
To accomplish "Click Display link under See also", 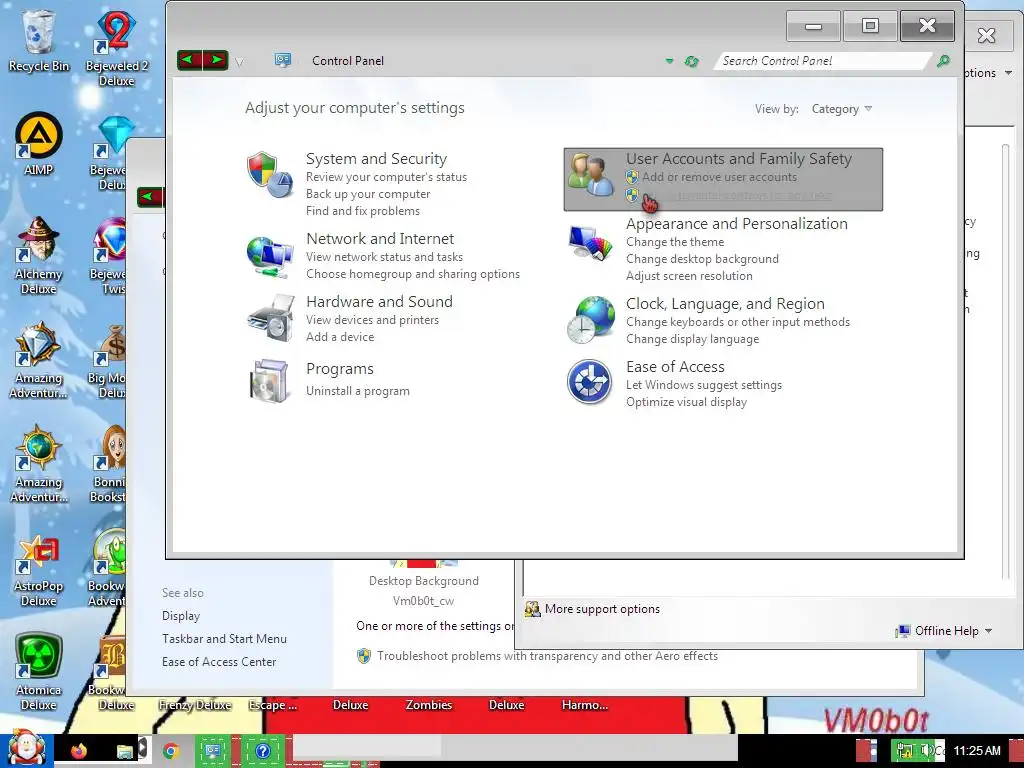I will click(181, 616).
